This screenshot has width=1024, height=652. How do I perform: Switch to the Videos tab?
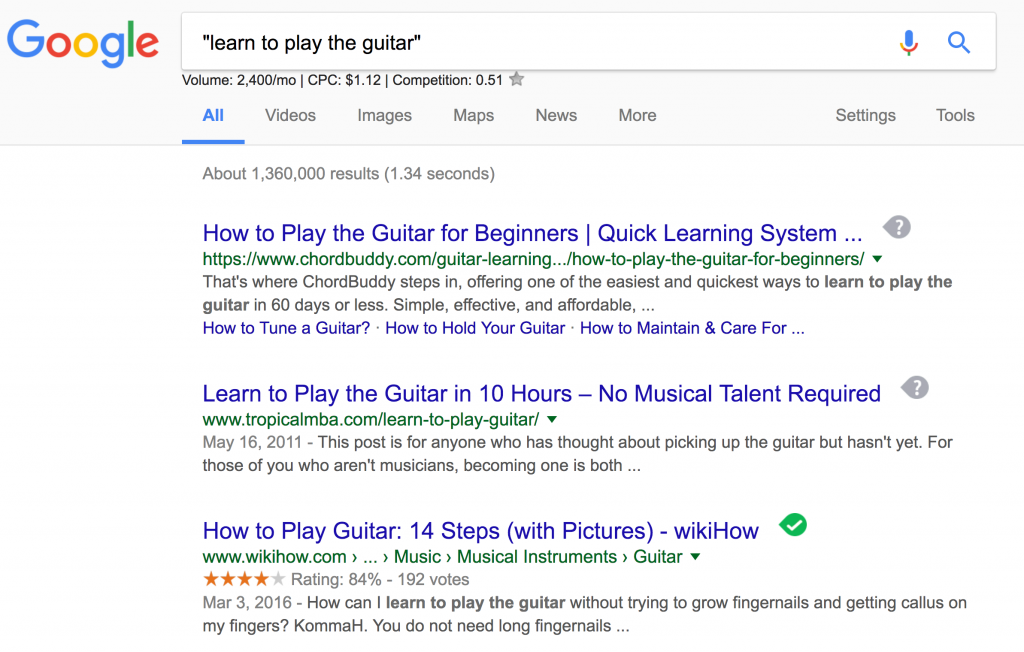(290, 116)
